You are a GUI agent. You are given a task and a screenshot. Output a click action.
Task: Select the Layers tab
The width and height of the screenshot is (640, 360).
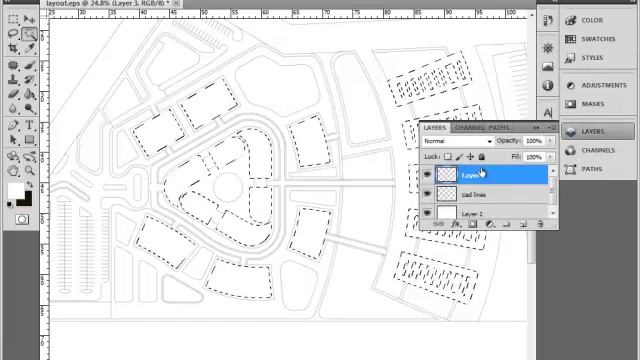[x=435, y=128]
